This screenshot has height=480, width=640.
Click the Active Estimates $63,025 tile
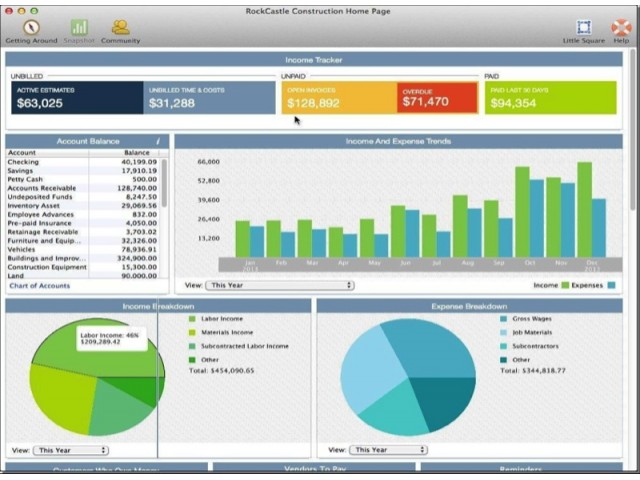click(x=77, y=98)
